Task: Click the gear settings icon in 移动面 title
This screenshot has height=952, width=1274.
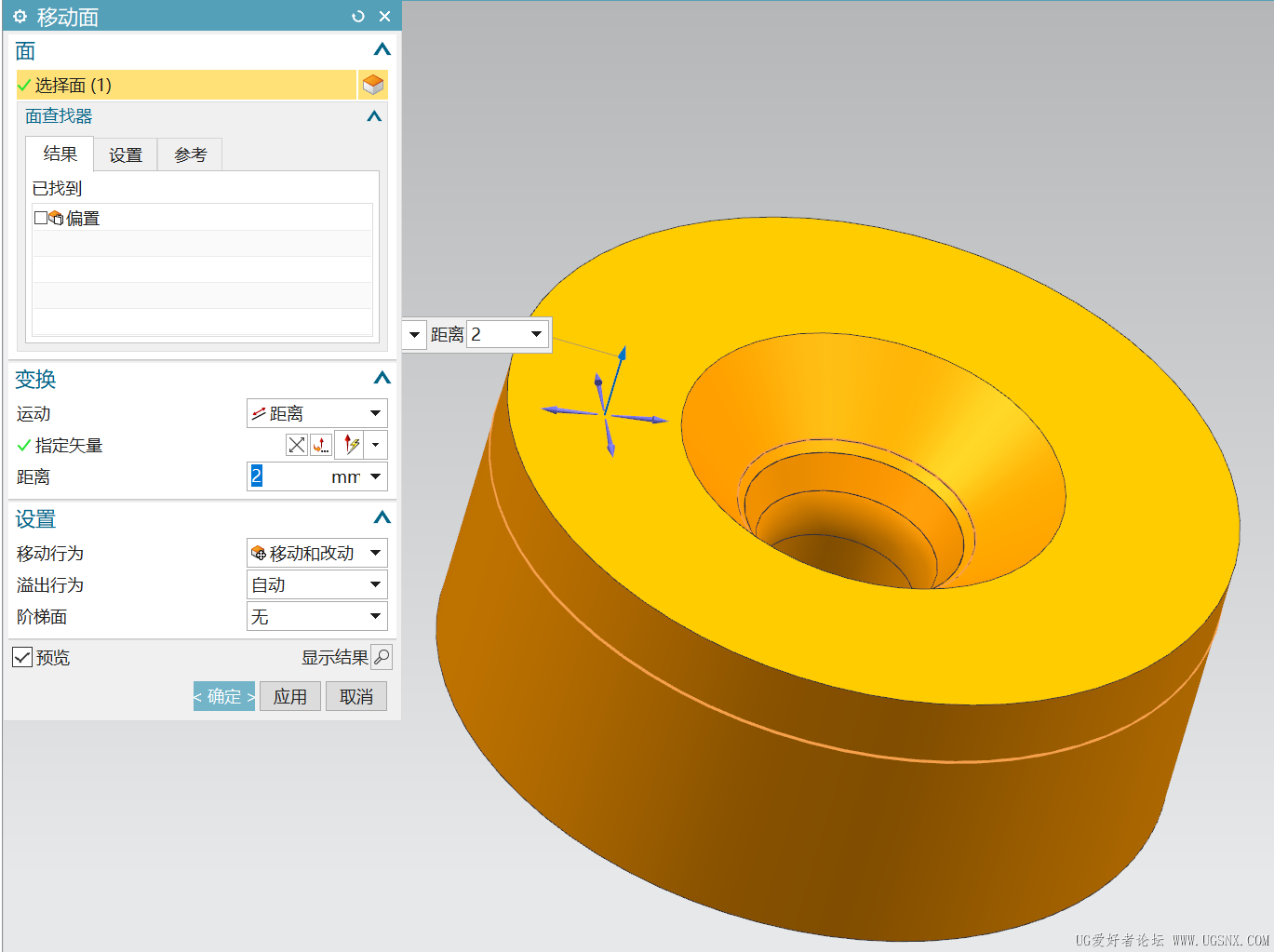Action: (x=20, y=17)
